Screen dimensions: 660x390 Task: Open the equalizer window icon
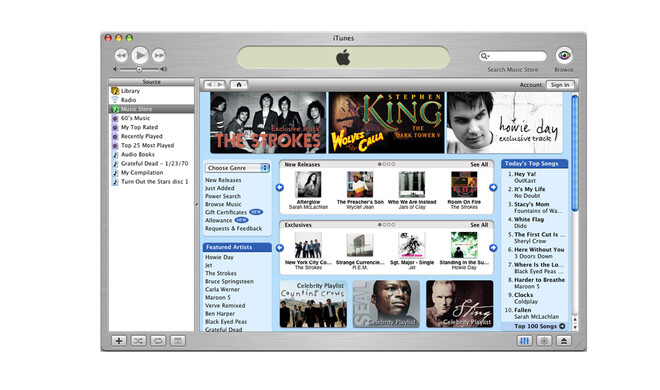pos(524,341)
